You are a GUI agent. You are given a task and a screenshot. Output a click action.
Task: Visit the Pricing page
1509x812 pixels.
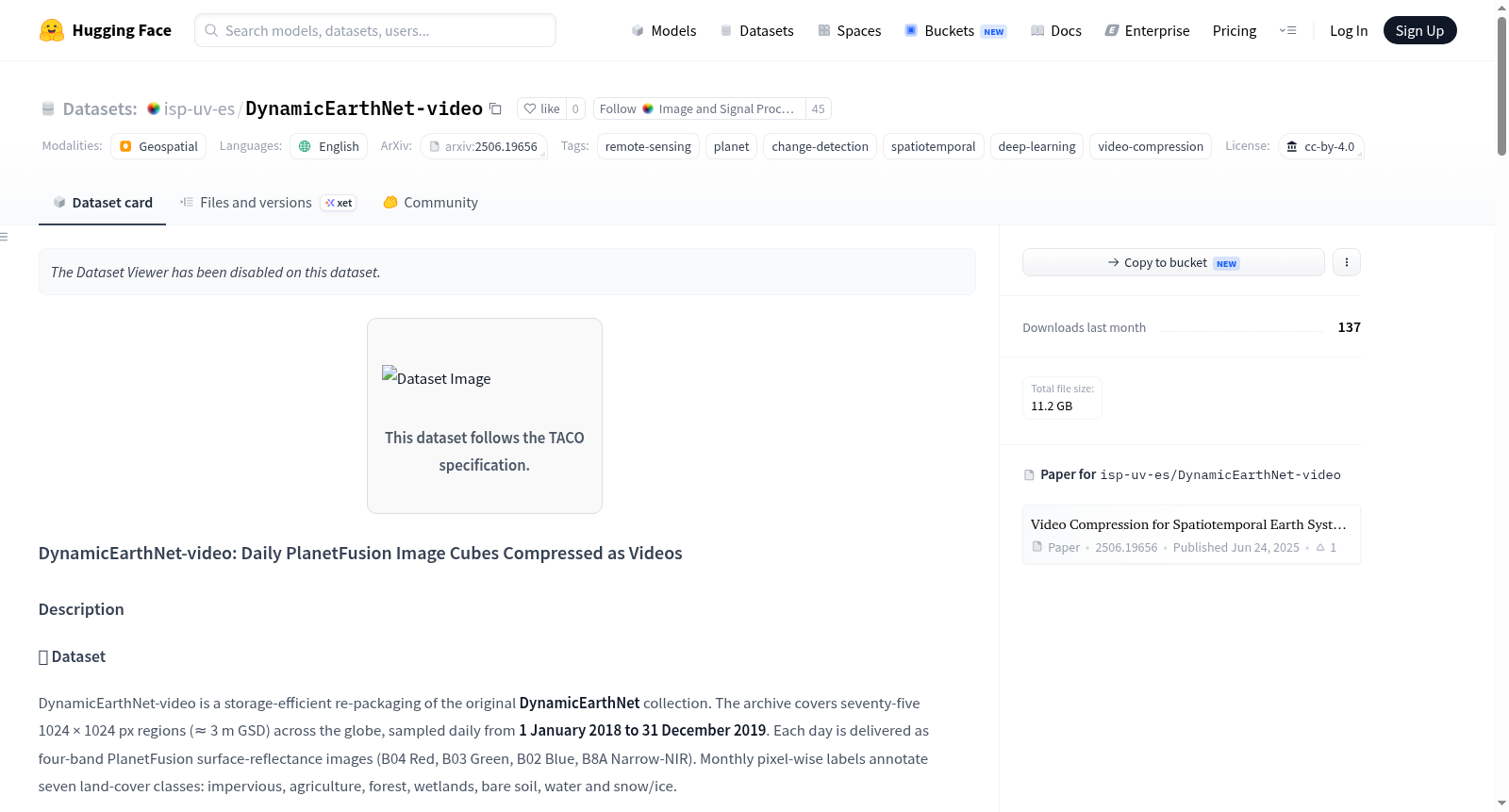pos(1235,30)
